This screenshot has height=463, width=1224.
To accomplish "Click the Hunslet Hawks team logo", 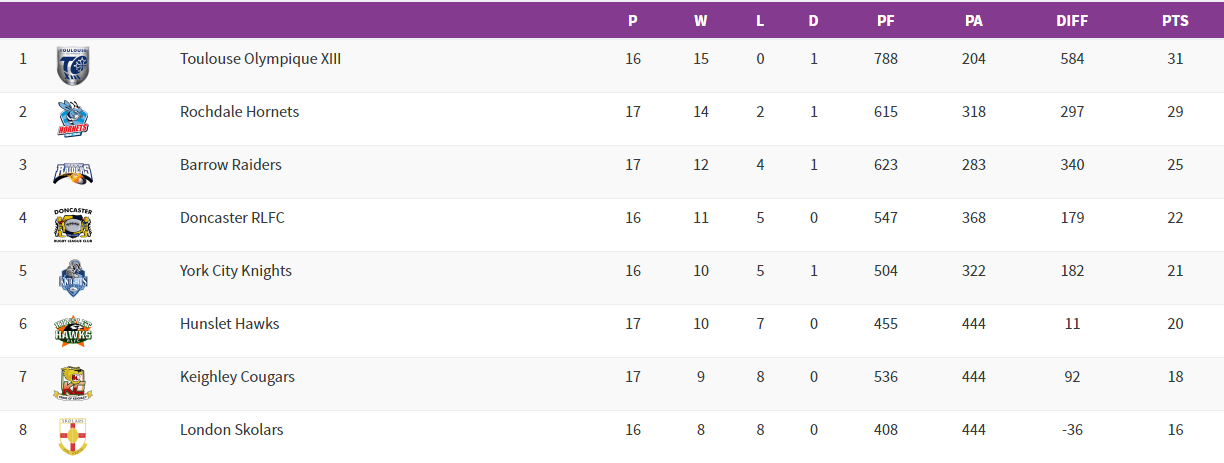I will [73, 331].
